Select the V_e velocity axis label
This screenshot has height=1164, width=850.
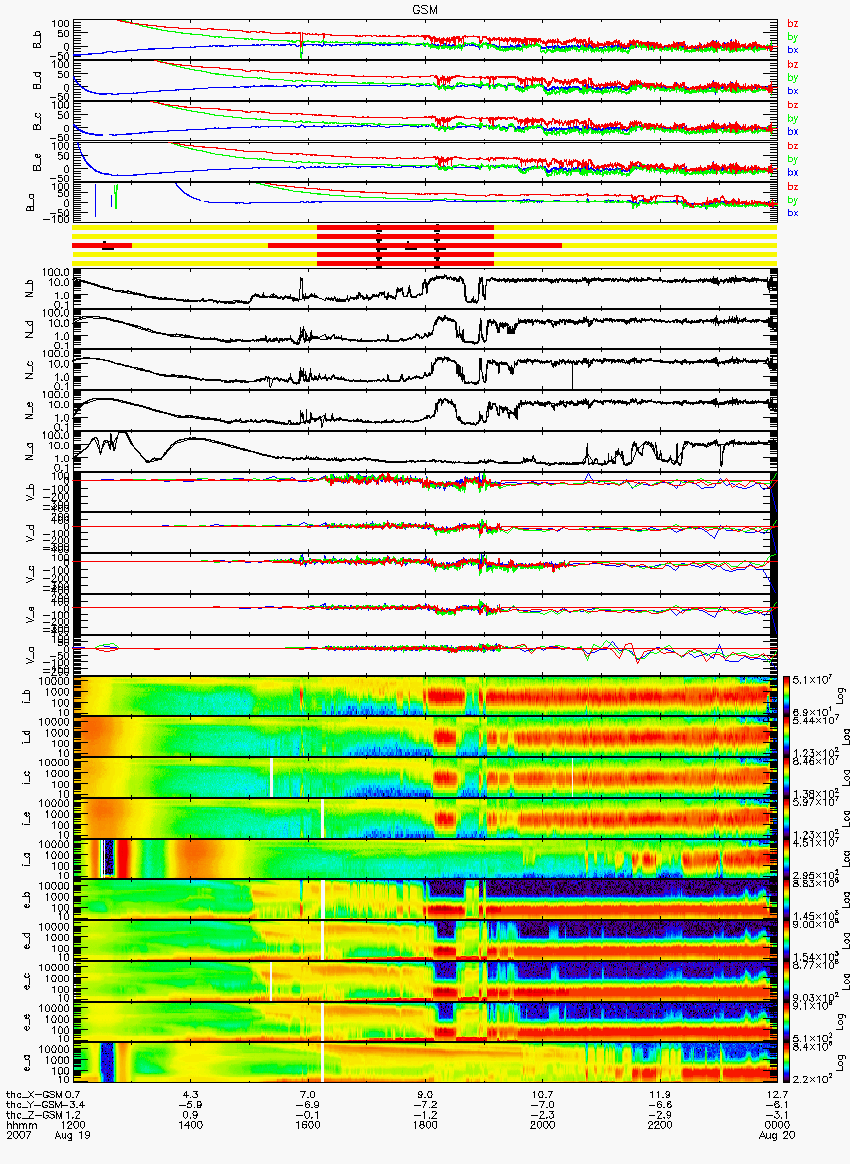pos(31,613)
